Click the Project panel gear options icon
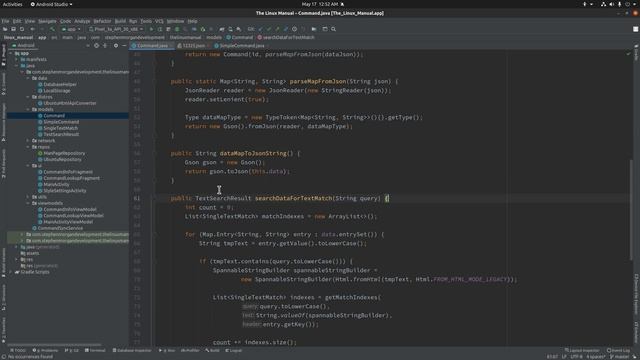This screenshot has height=360, width=640. tap(116, 46)
